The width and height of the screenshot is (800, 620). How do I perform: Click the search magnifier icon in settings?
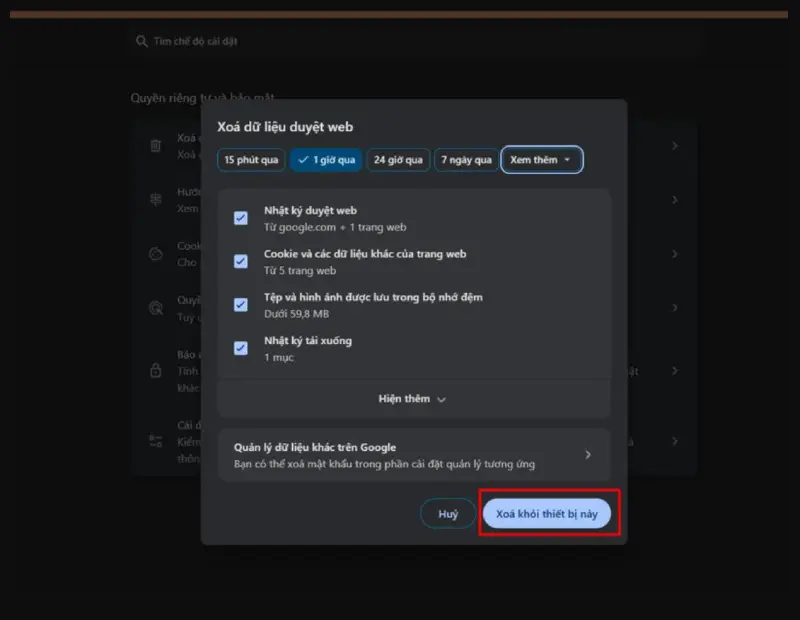pos(141,41)
